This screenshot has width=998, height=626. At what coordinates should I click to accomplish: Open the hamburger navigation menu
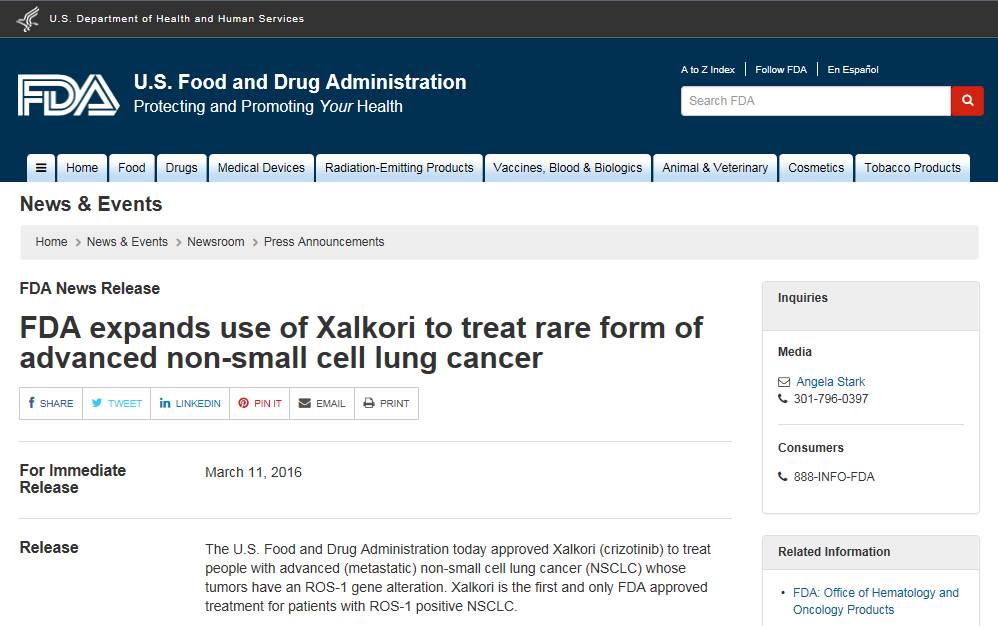pyautogui.click(x=40, y=168)
